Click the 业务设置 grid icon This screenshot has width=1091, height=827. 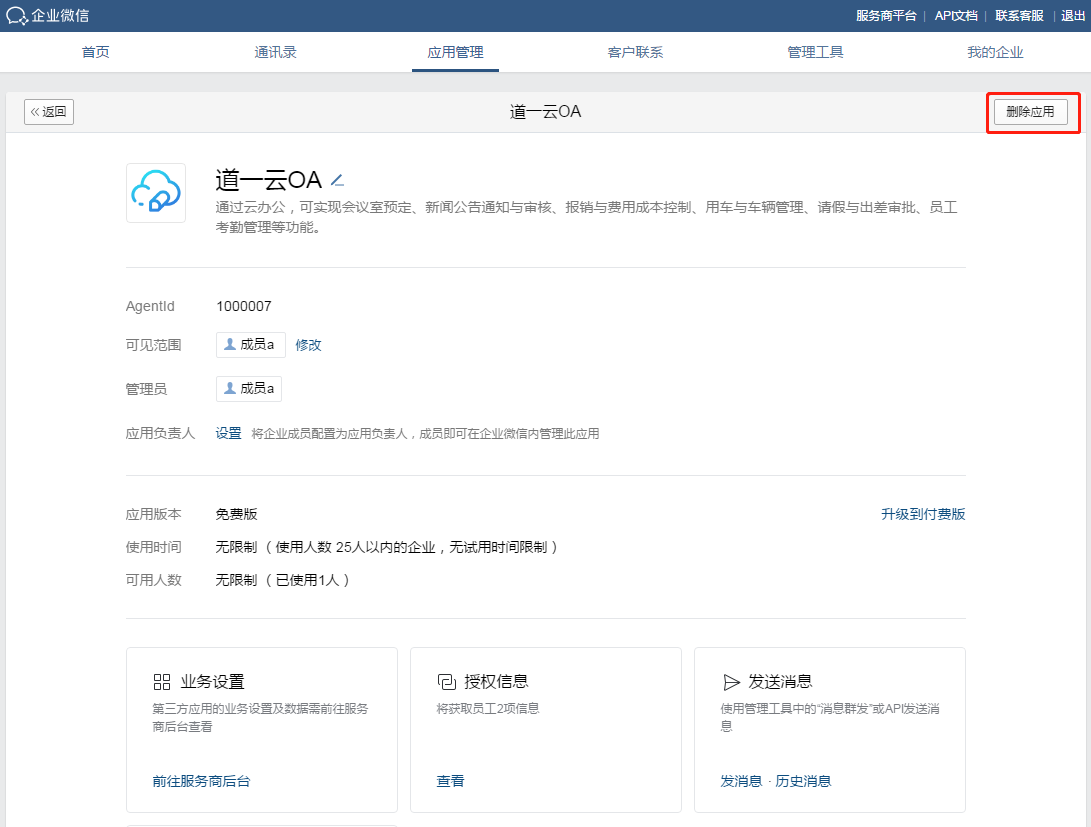[x=161, y=682]
